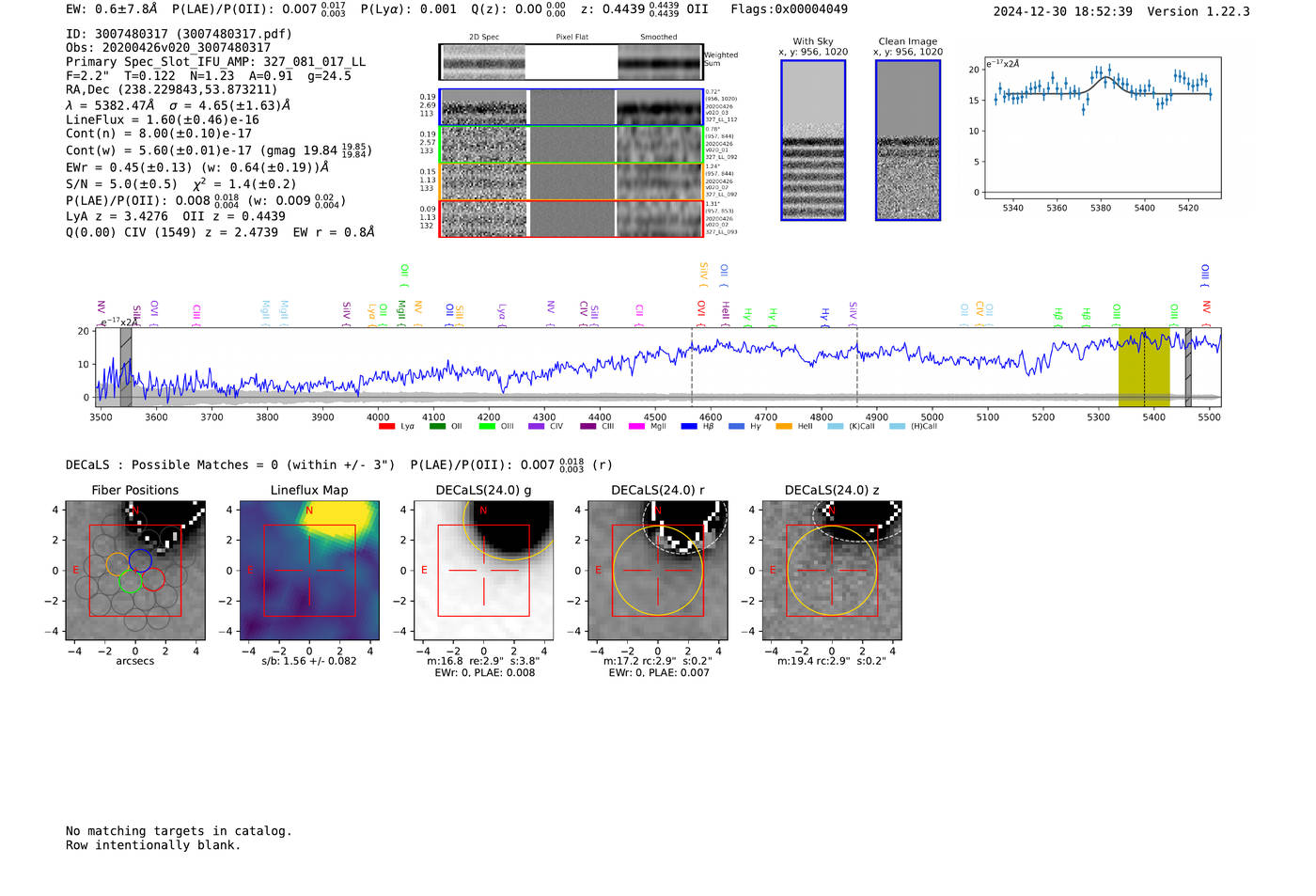Viewport: 1316px width, 896px height.
Task: Click the "No matching targets in catalog." message
Action: coord(179,831)
